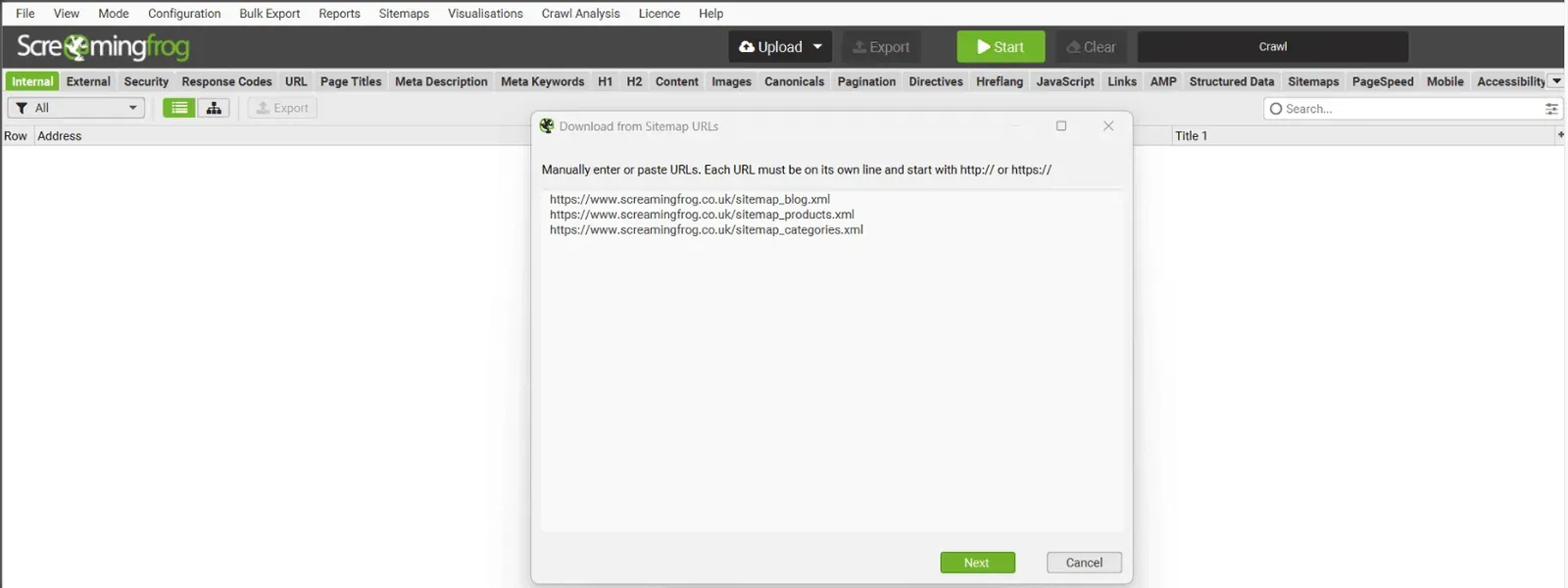
Task: Expand the Upload dropdown arrow
Action: [817, 46]
